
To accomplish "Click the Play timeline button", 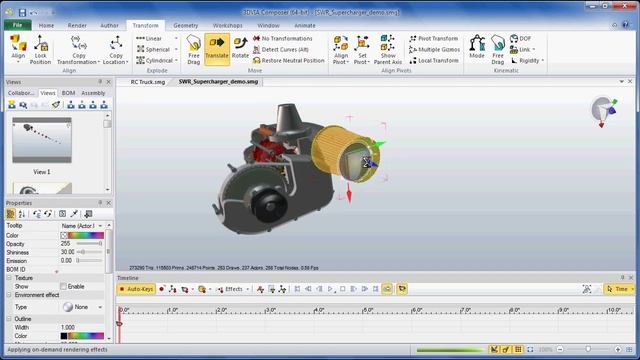I will [331, 289].
